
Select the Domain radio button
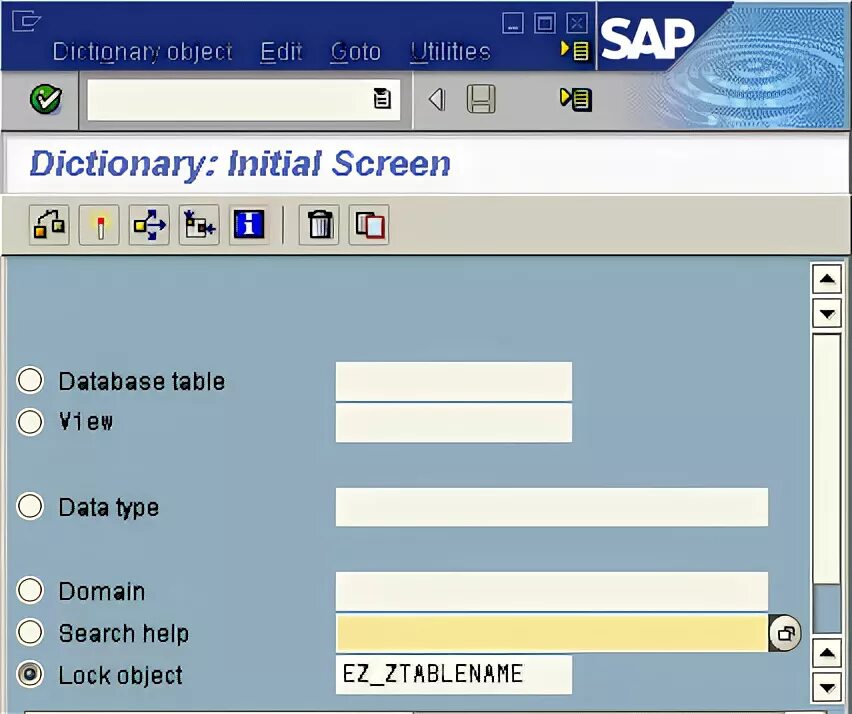[x=30, y=591]
